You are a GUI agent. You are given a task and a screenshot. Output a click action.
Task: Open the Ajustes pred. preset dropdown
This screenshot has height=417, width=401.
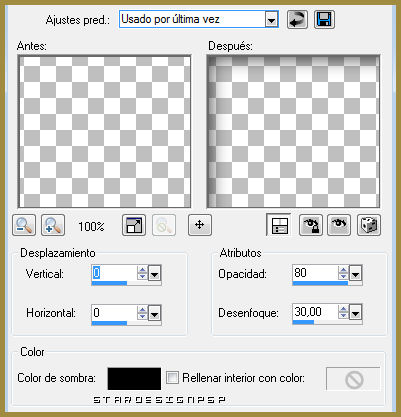pos(272,20)
